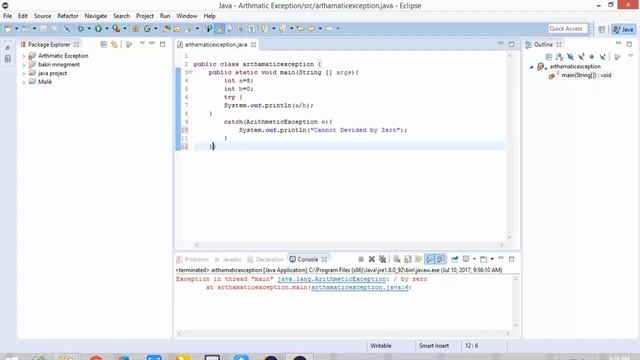Click java.lang.ArithmeticException link in console
This screenshot has width=640, height=360.
click(331, 279)
